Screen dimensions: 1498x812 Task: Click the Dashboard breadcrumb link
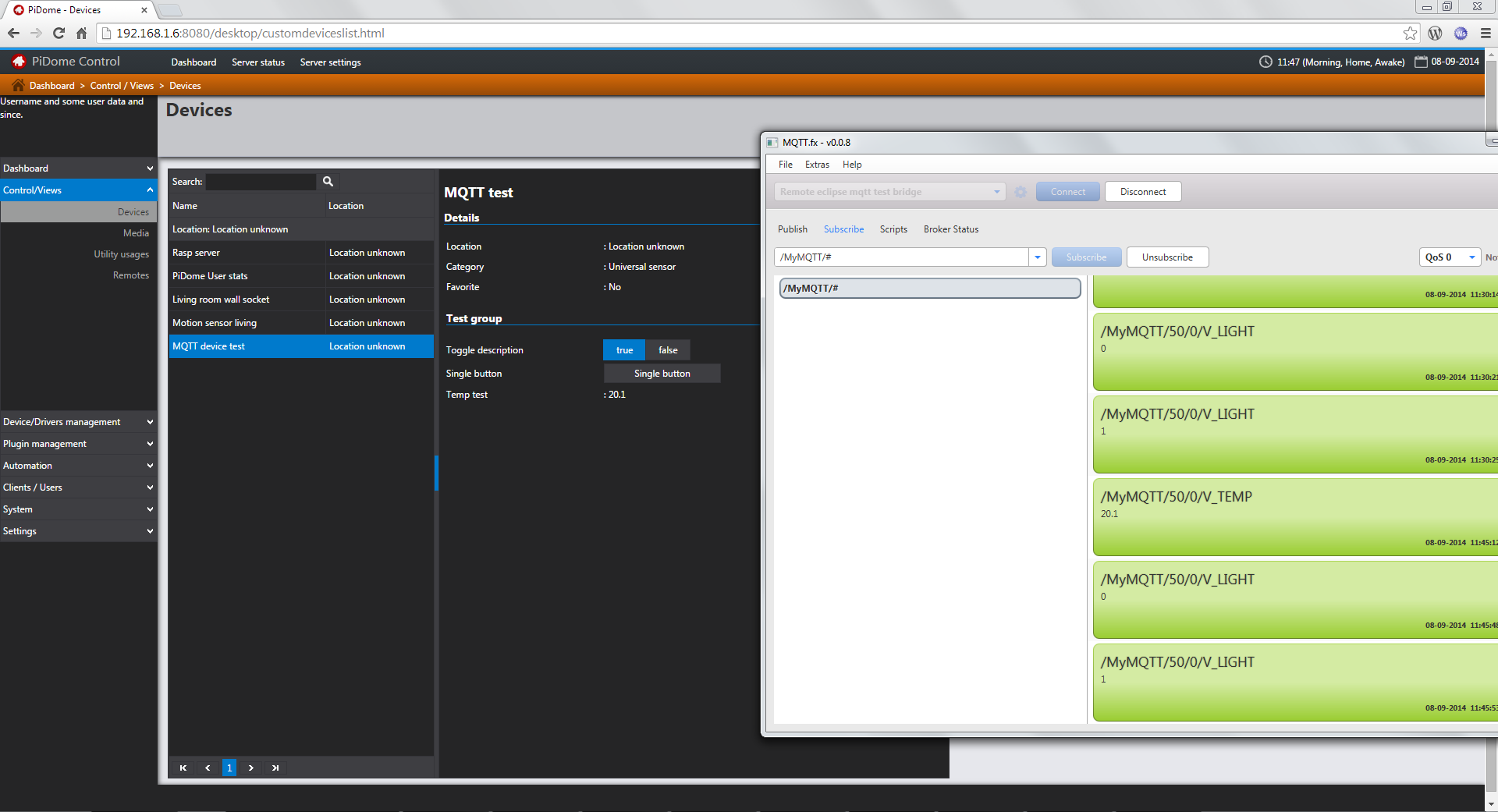click(x=52, y=86)
